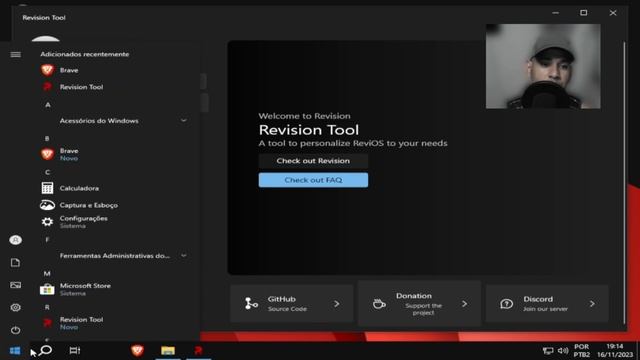
Task: Click the Welcome to Revision text
Action: pos(304,116)
